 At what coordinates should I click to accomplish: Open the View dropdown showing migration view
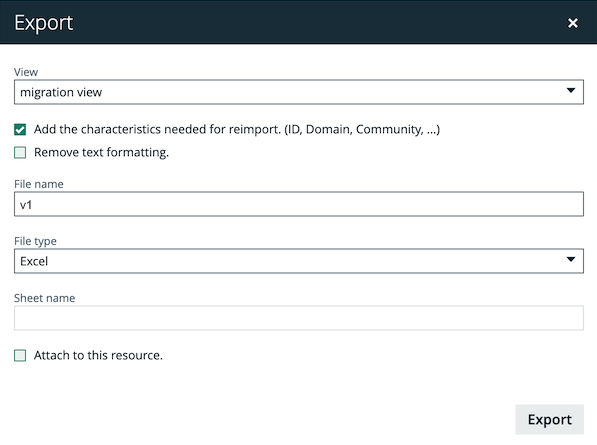(x=298, y=92)
